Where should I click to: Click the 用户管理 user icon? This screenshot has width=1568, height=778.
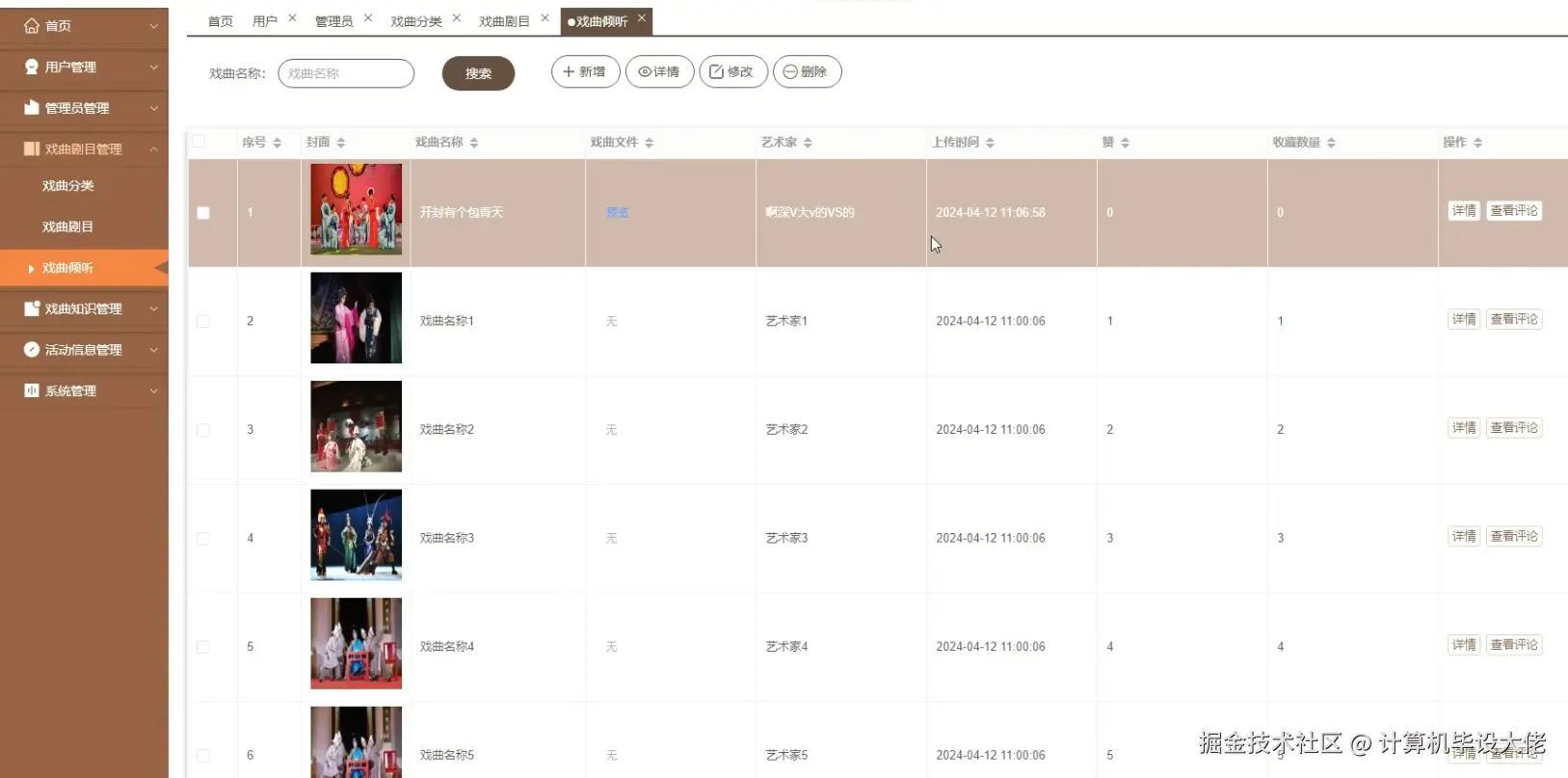click(32, 67)
